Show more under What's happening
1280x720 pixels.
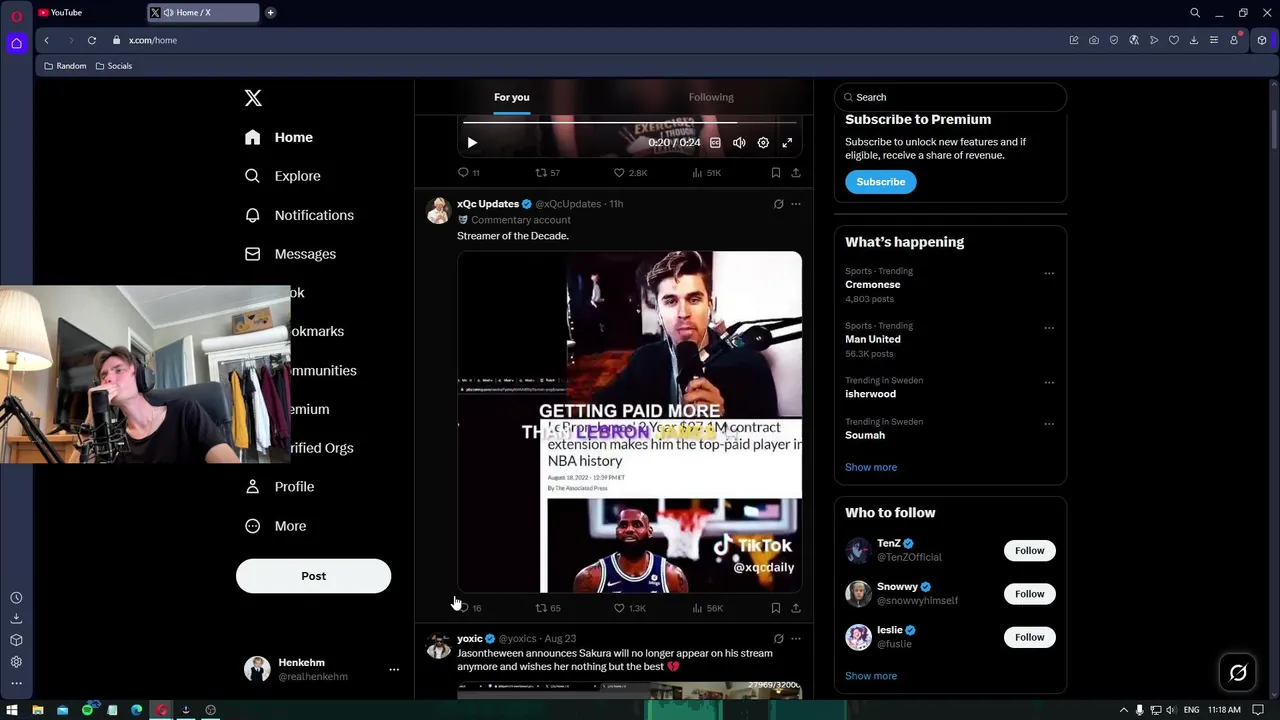pyautogui.click(x=871, y=467)
